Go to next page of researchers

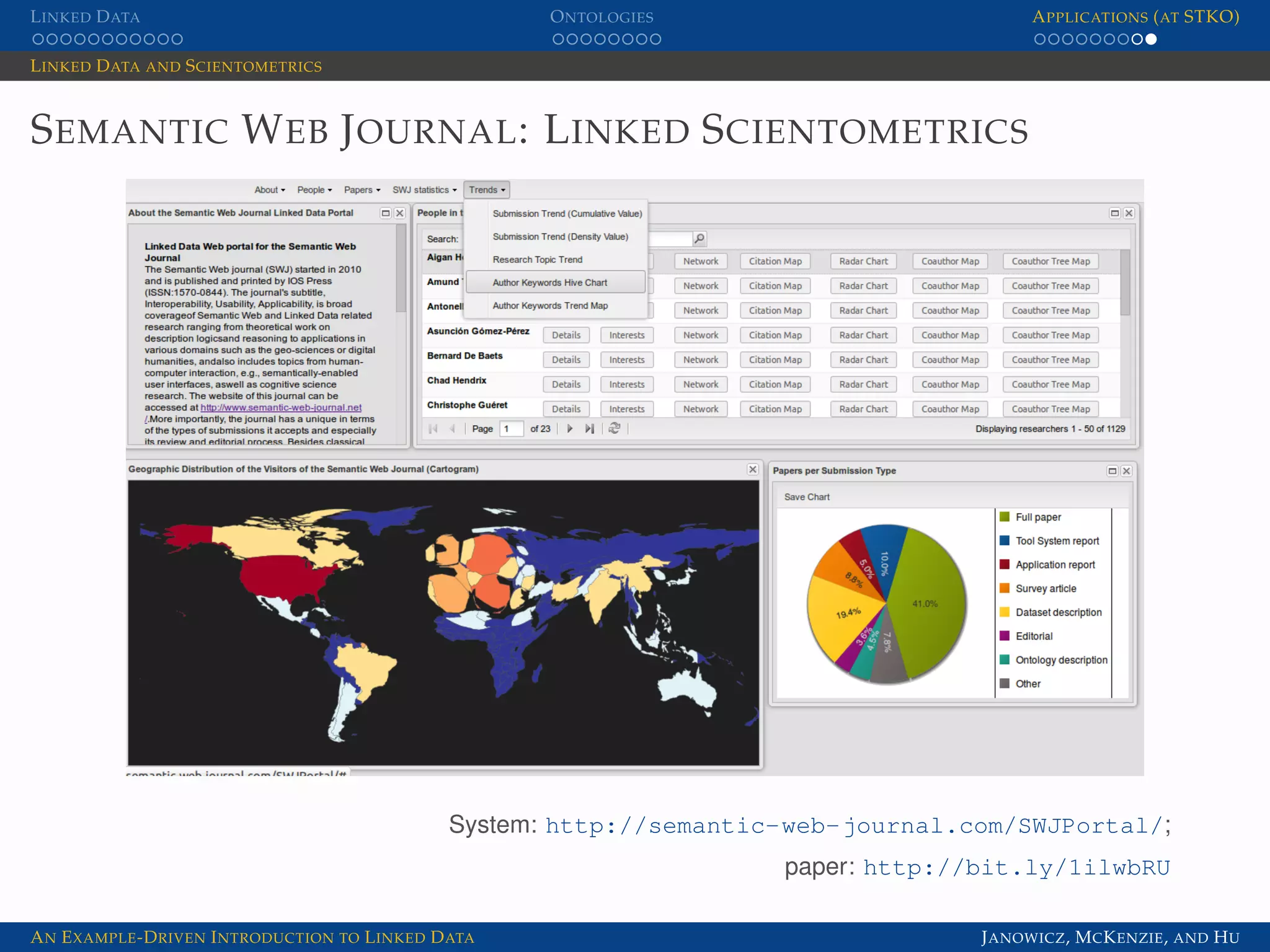click(x=570, y=428)
